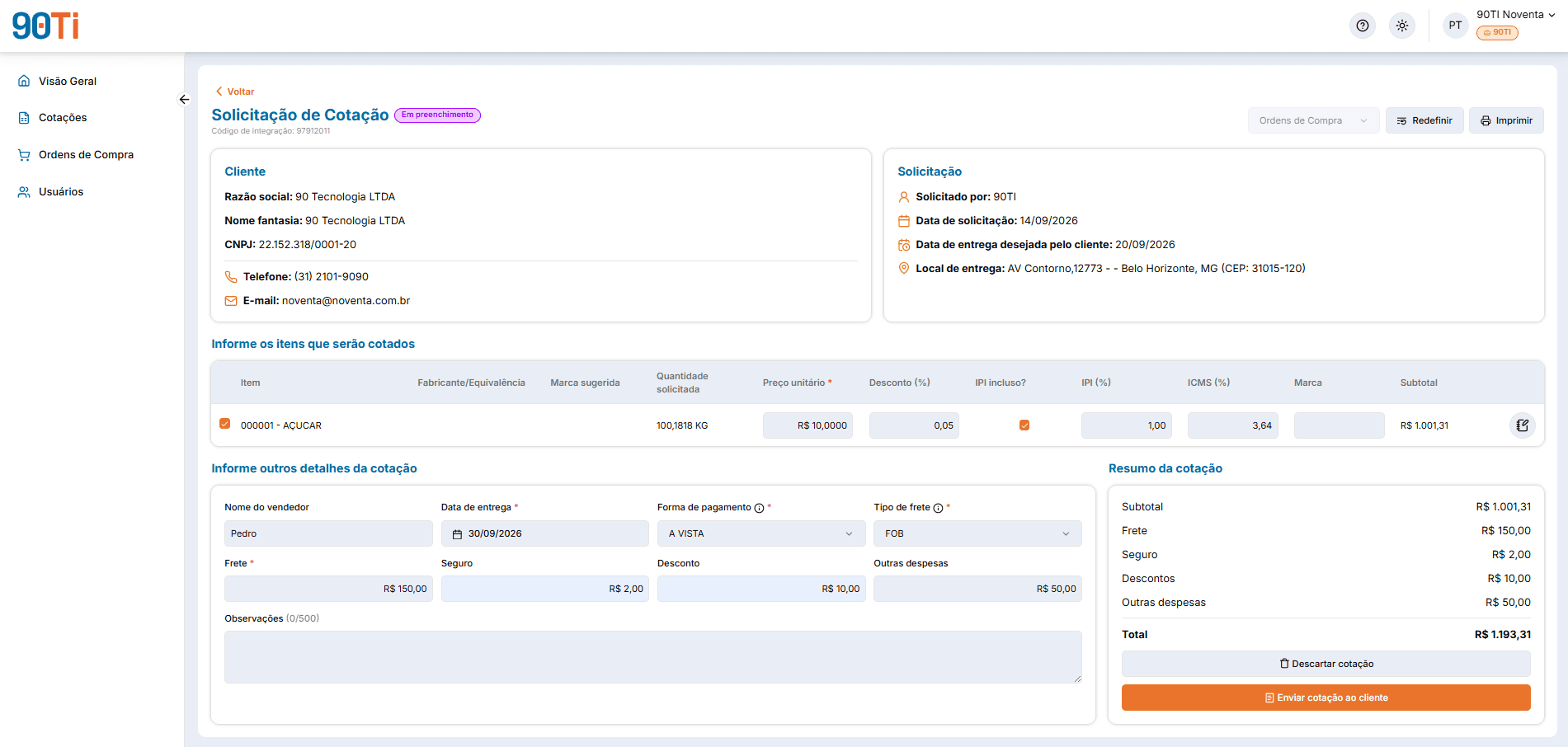Viewport: 1568px width, 747px height.
Task: Click the Desconto field R$ 10,00
Action: click(x=761, y=589)
